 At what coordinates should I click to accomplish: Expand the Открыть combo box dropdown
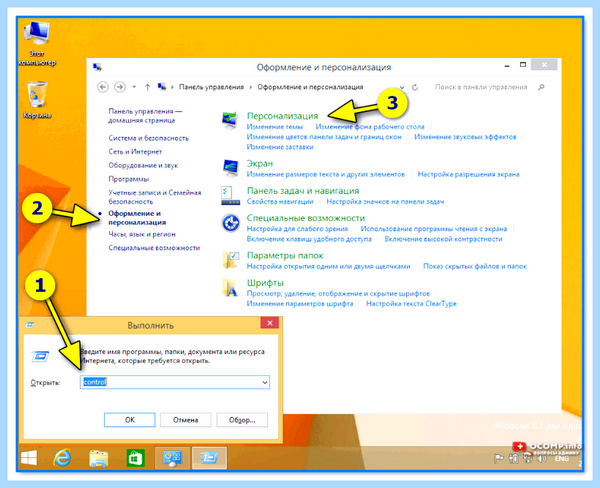[x=264, y=382]
